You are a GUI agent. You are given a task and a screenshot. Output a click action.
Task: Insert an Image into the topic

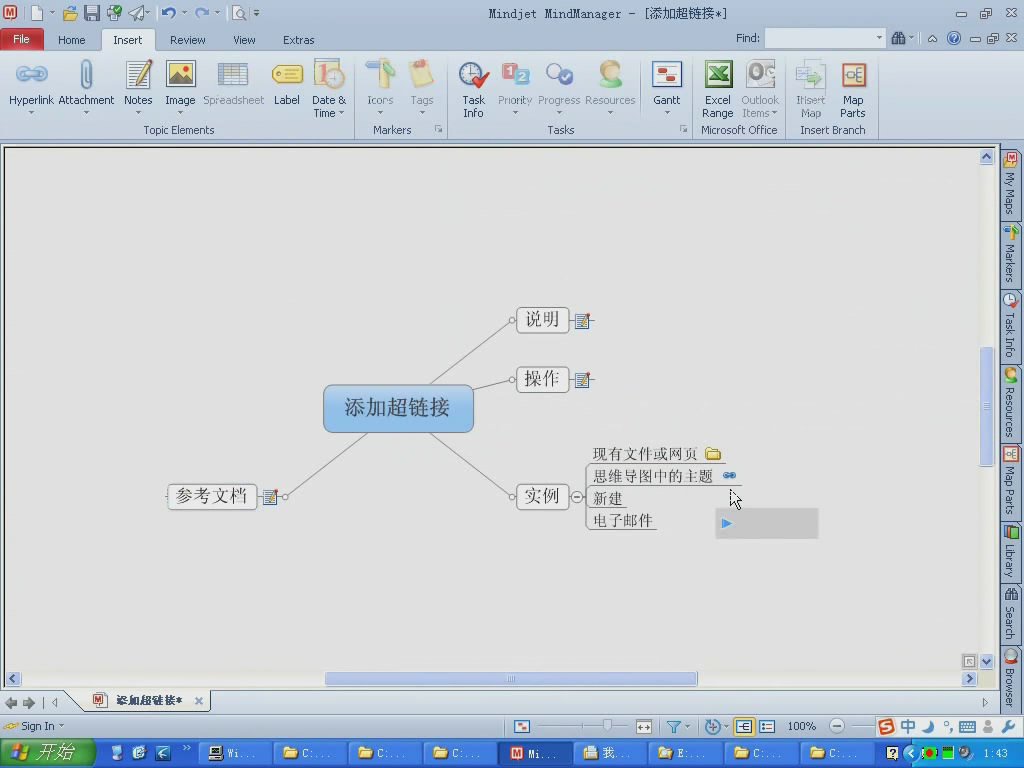tap(180, 82)
